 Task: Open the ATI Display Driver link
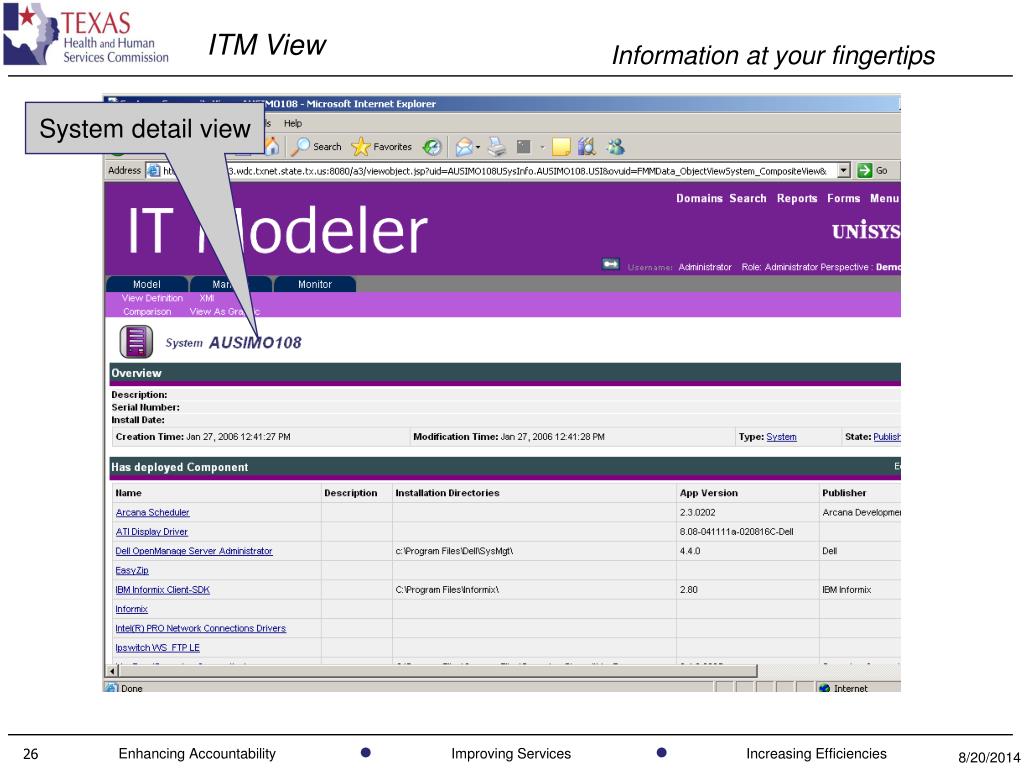coord(152,532)
